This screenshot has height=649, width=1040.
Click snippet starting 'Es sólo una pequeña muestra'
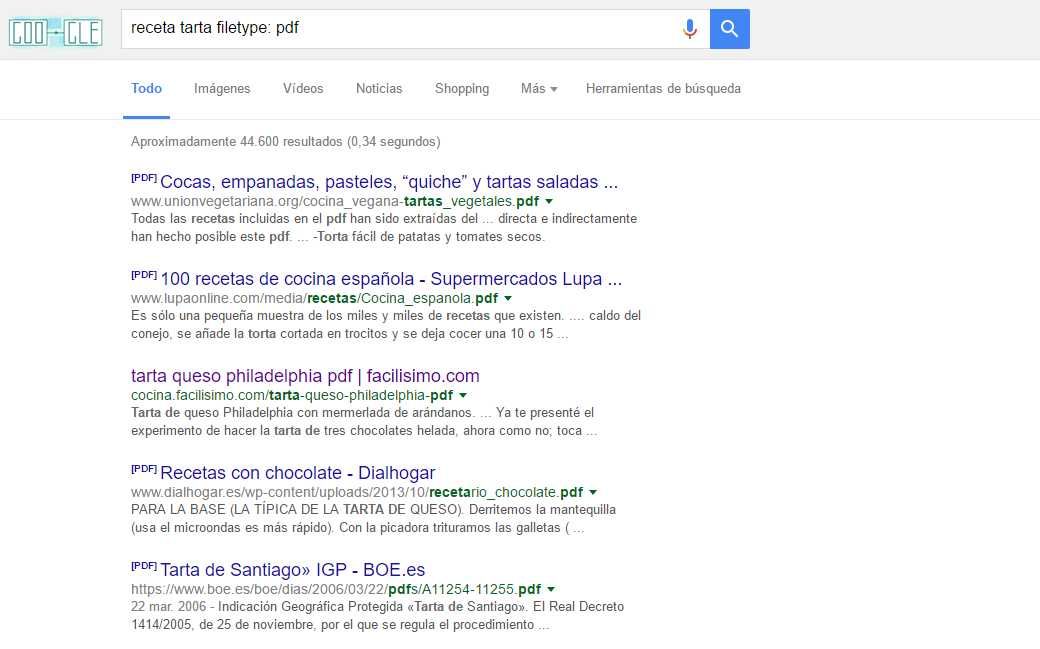point(386,324)
